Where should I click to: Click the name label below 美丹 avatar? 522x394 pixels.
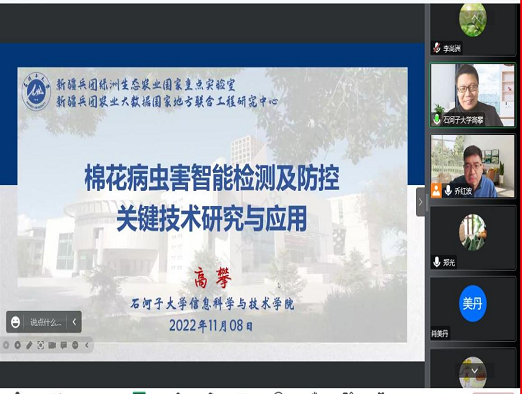coord(440,333)
